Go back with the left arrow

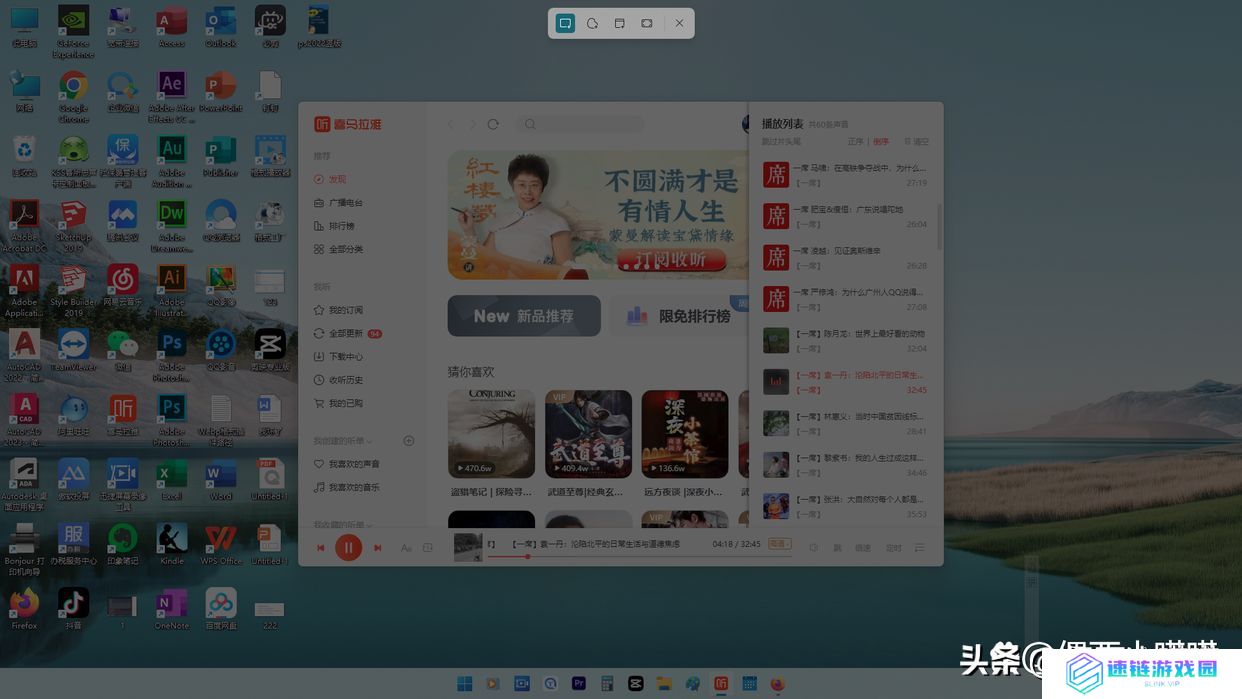coord(450,124)
